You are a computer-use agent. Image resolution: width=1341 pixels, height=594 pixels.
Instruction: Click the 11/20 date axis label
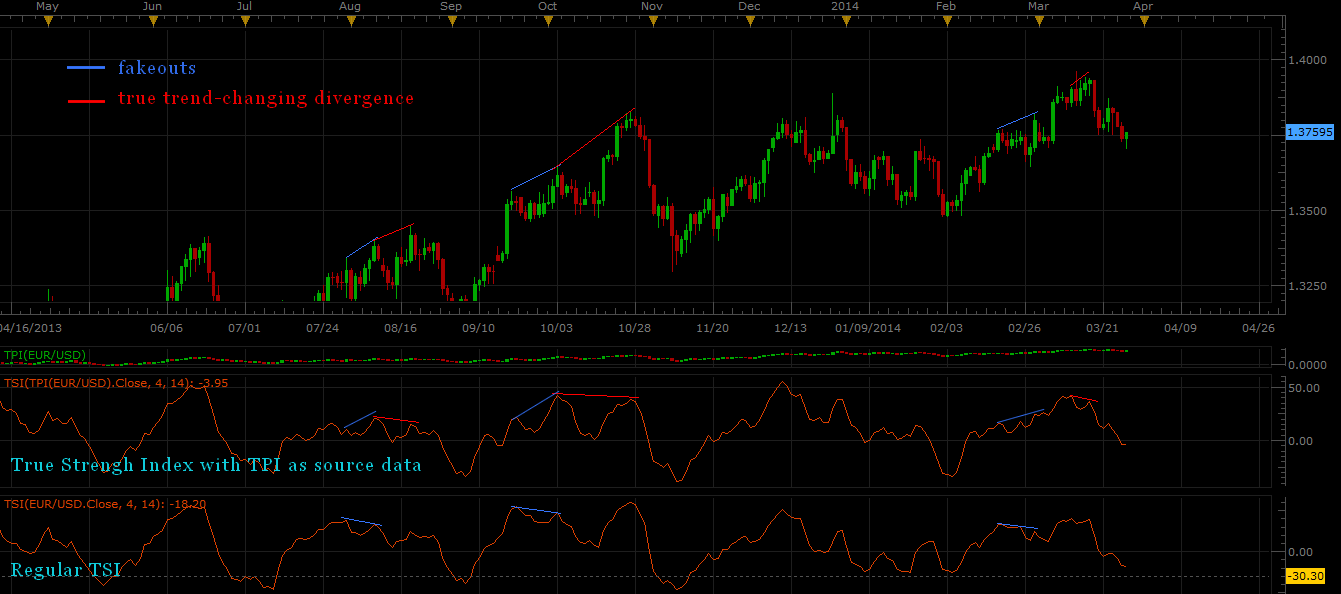(x=712, y=327)
